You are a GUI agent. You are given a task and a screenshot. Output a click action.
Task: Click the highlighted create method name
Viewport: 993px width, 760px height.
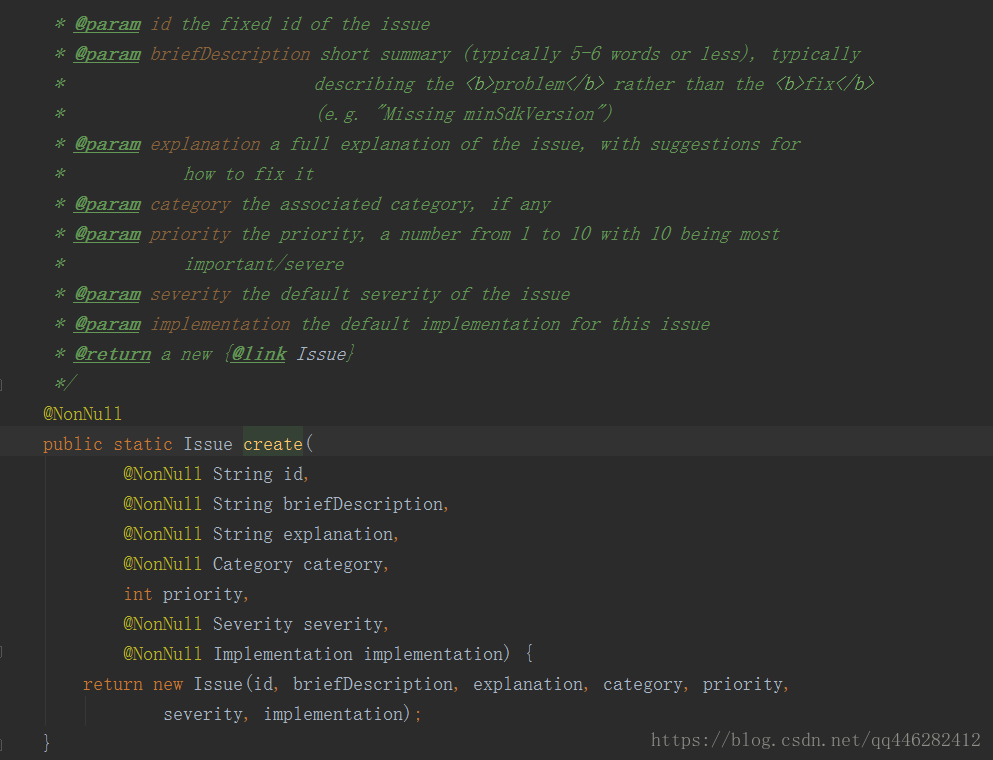click(x=272, y=444)
